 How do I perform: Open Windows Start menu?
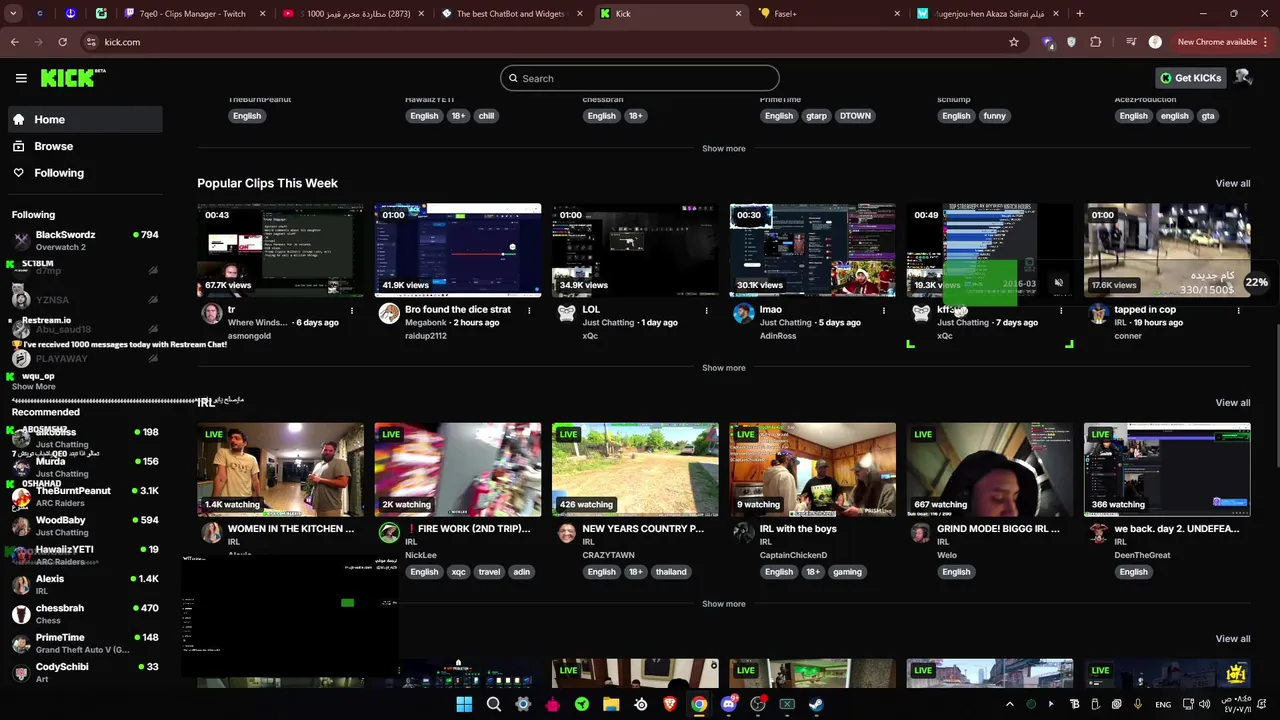tap(464, 704)
